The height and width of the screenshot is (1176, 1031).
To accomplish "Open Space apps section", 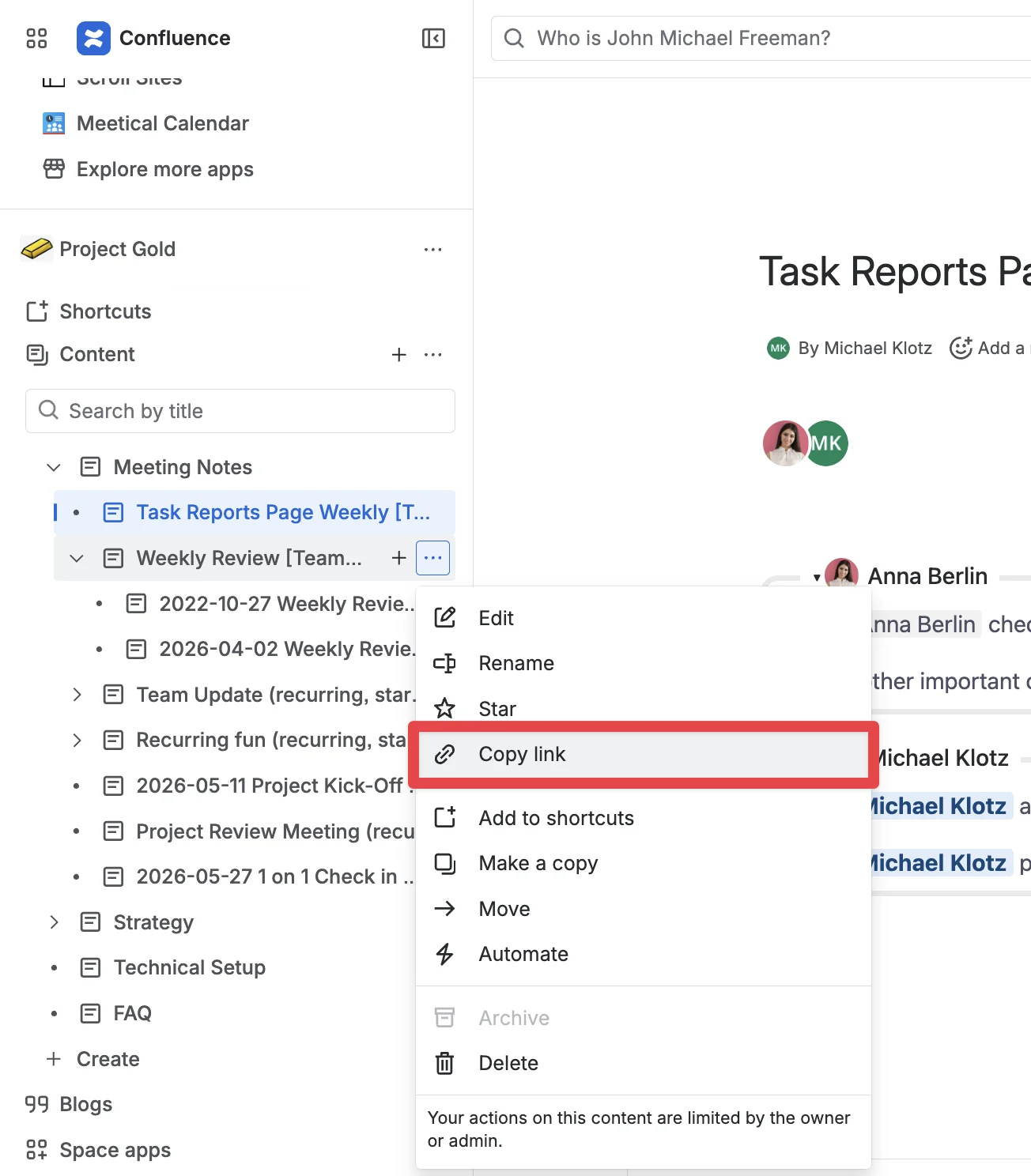I will coord(115,1150).
